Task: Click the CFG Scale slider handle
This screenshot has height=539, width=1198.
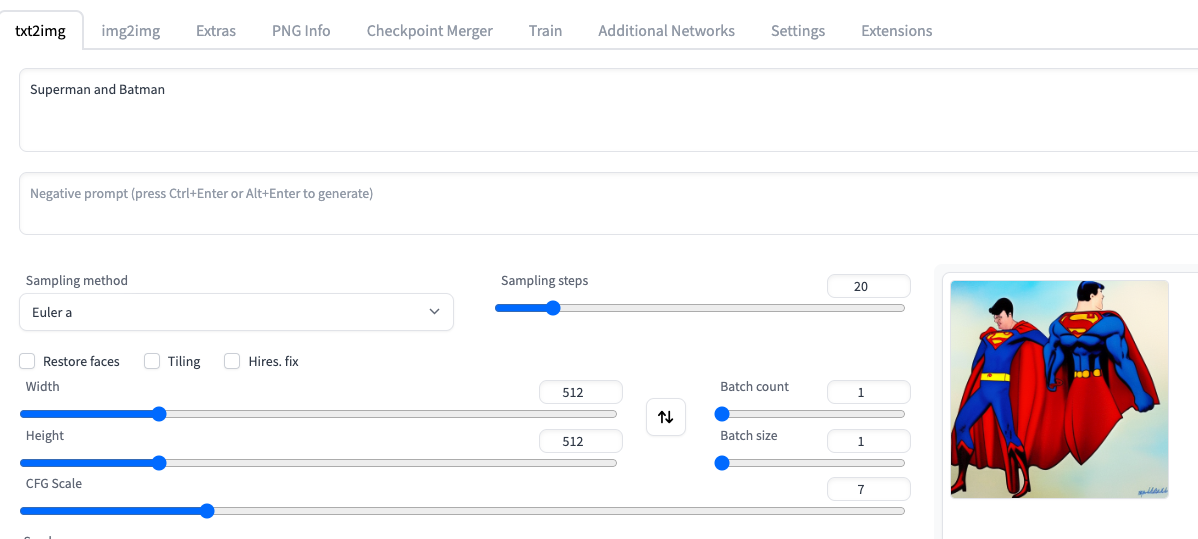Action: pos(206,511)
